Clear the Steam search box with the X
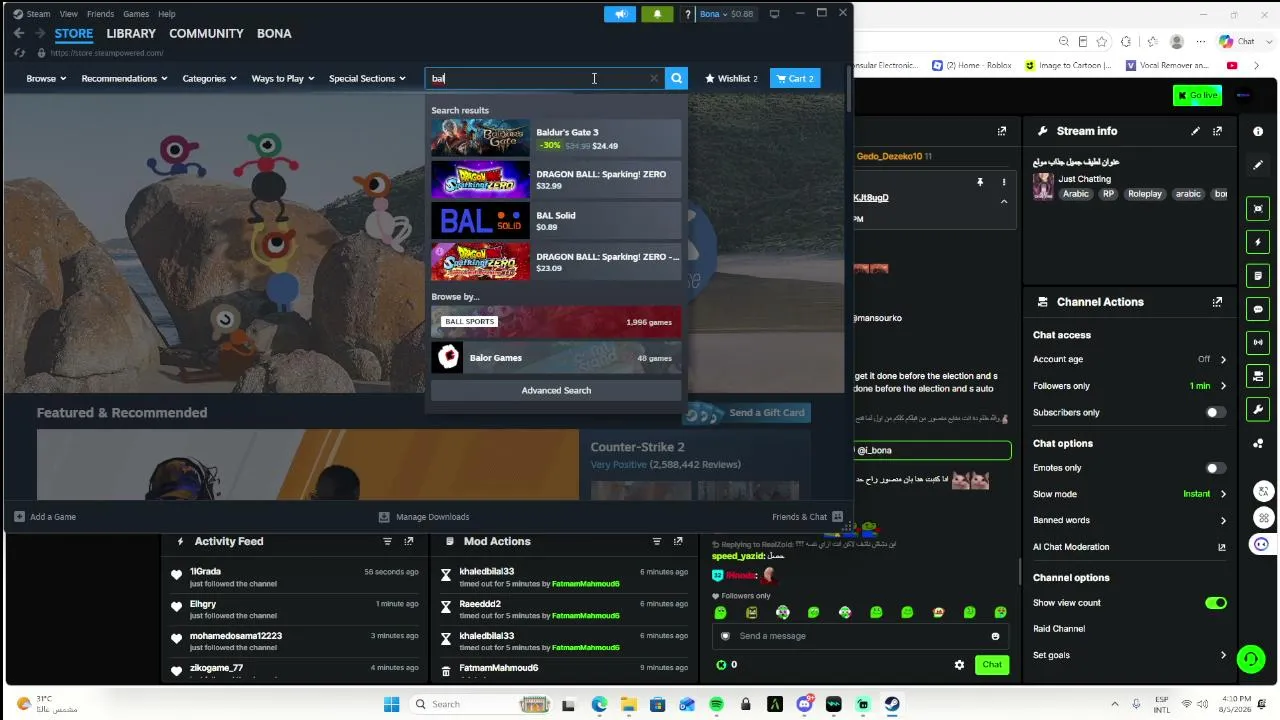The width and height of the screenshot is (1280, 720). (x=654, y=78)
